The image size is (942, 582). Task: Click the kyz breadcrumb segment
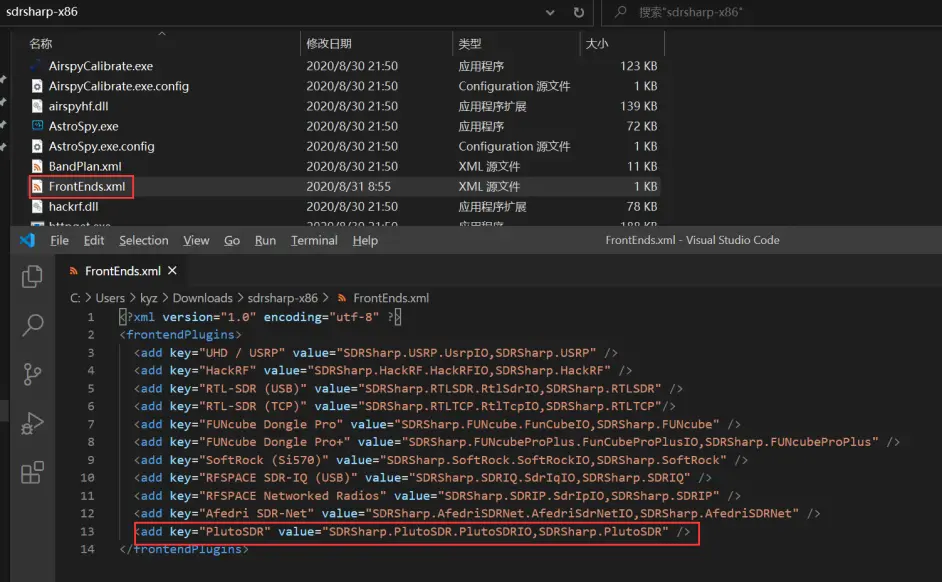149,298
